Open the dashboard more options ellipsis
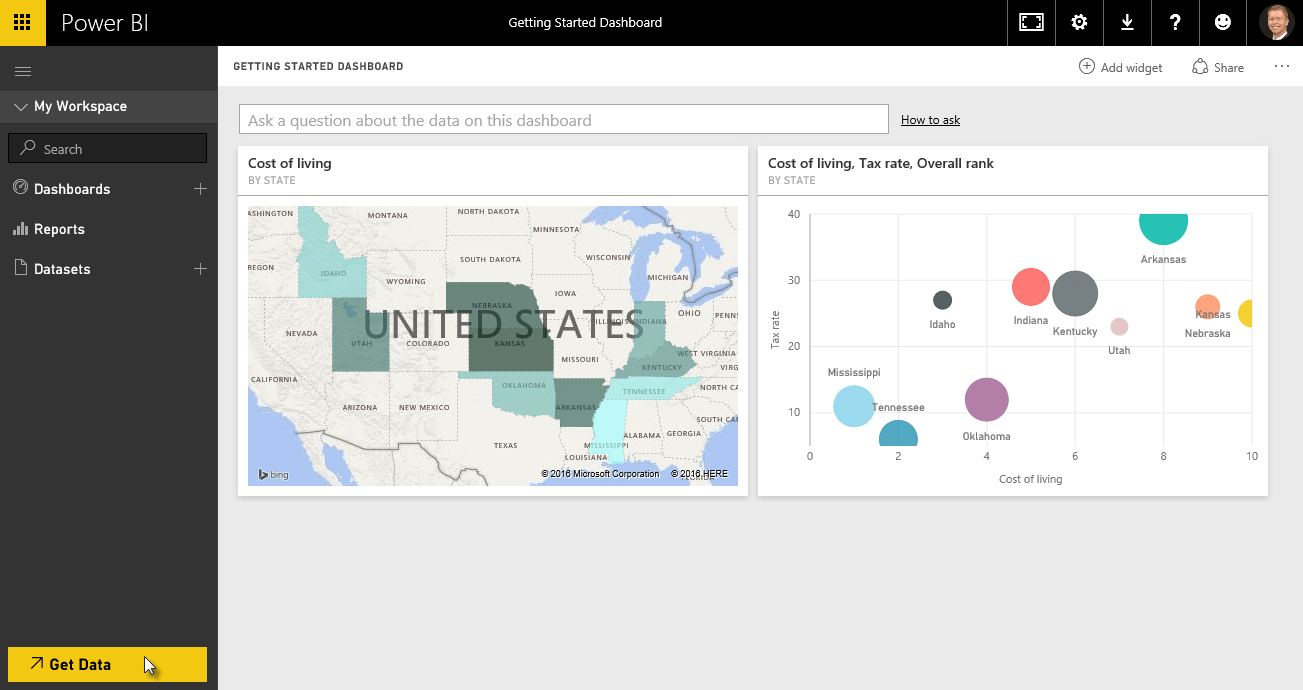Screen dimensions: 1303x690 [x=1282, y=67]
